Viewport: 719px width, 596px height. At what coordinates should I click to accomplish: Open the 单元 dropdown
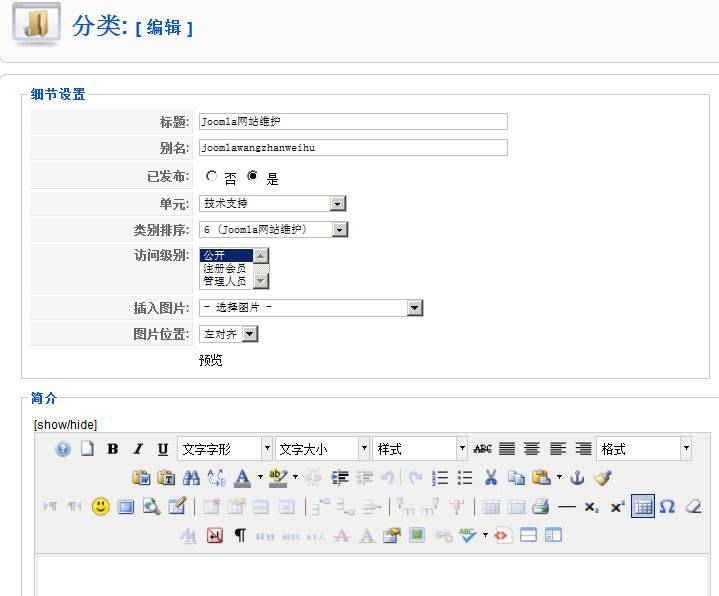point(272,203)
